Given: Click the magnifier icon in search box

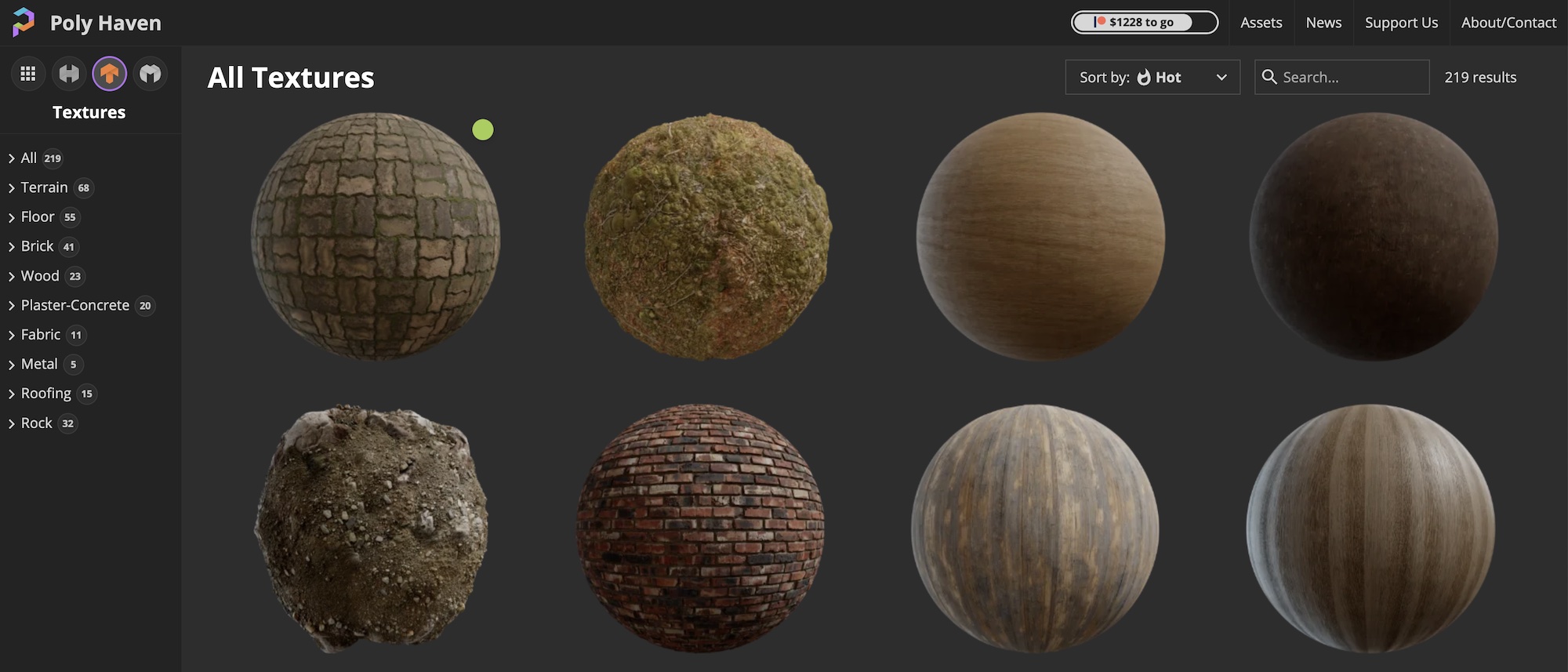Looking at the screenshot, I should [x=1269, y=77].
